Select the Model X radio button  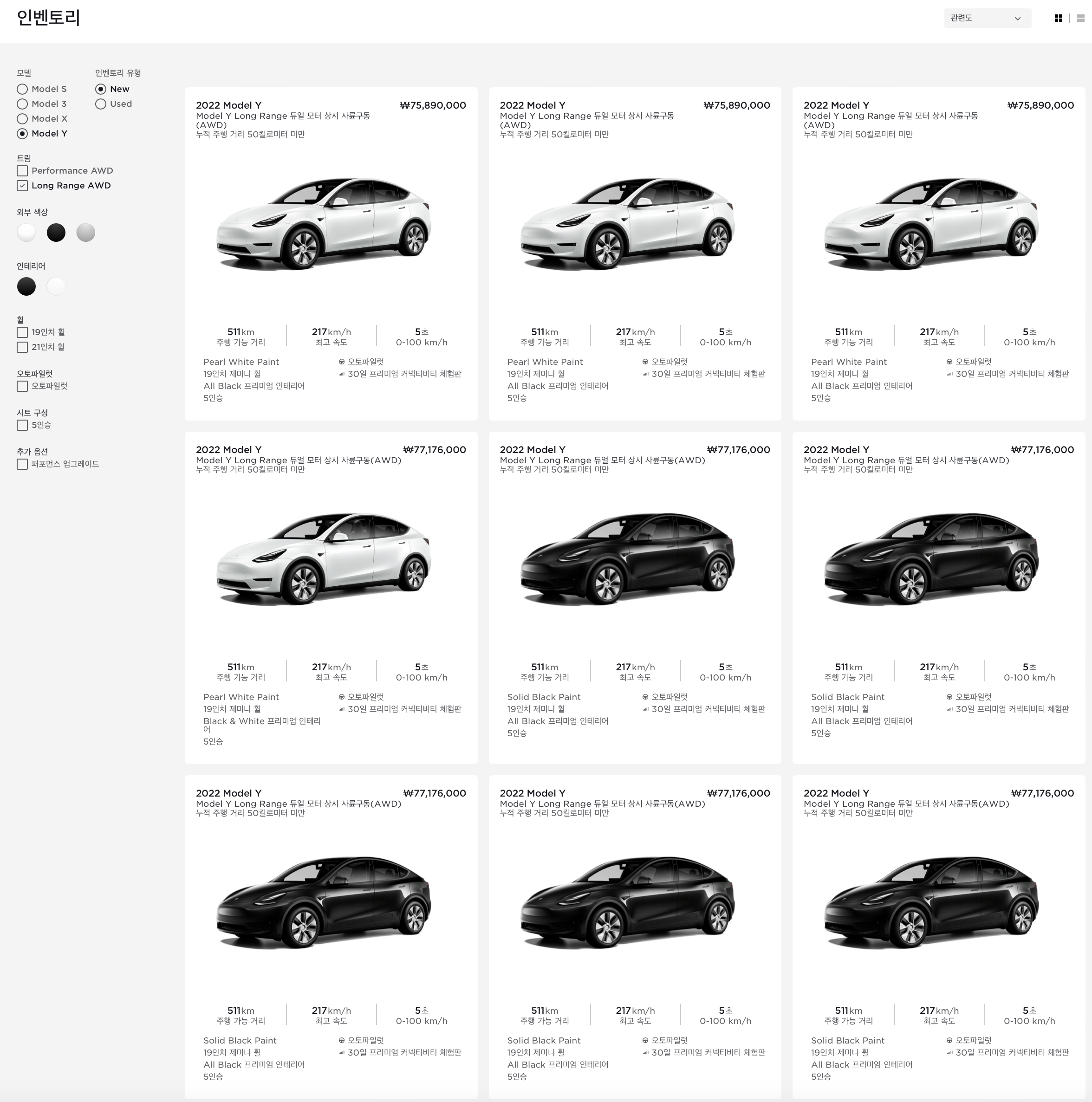(x=22, y=119)
